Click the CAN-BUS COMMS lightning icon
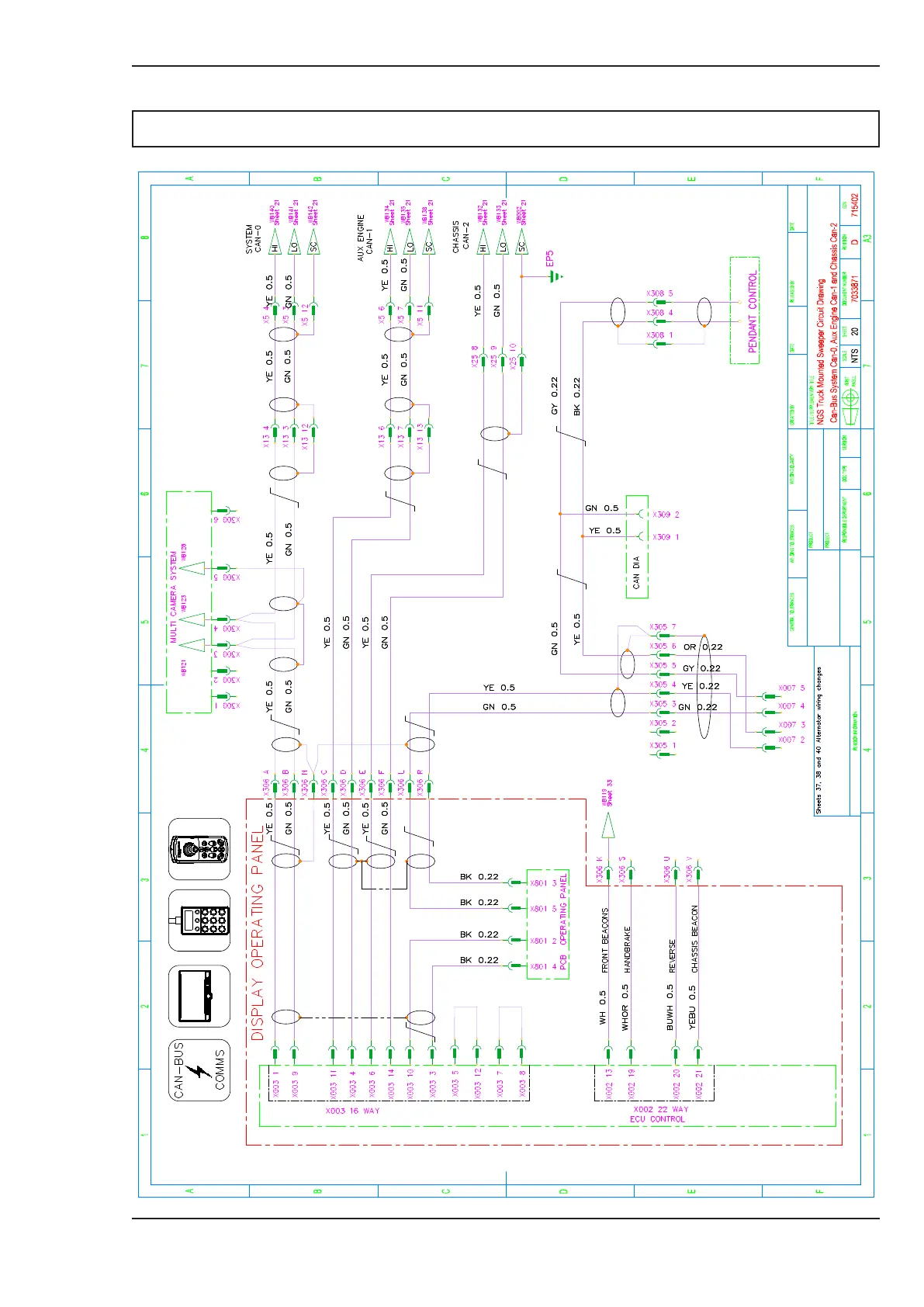Image resolution: width=924 pixels, height=1307 pixels. click(199, 1070)
